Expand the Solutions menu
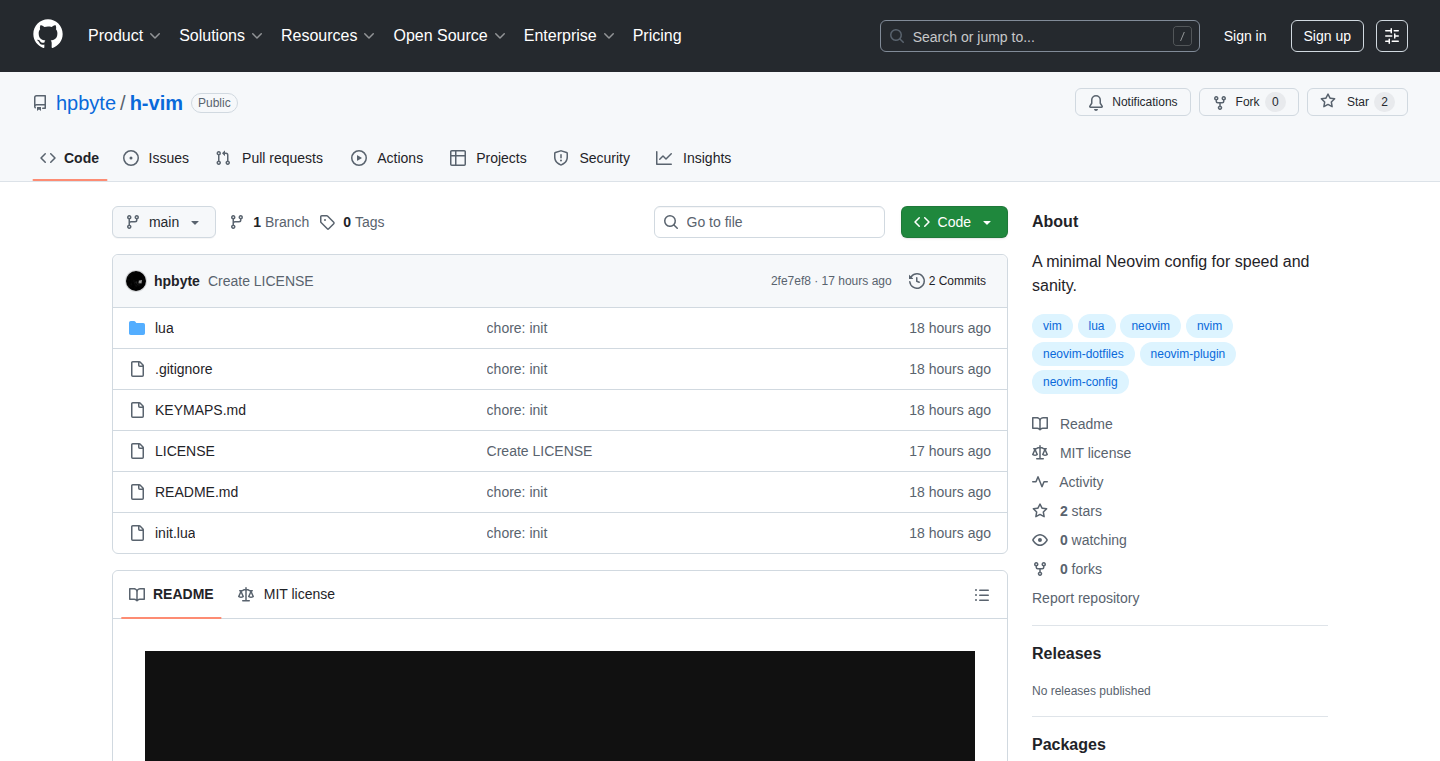 [221, 35]
